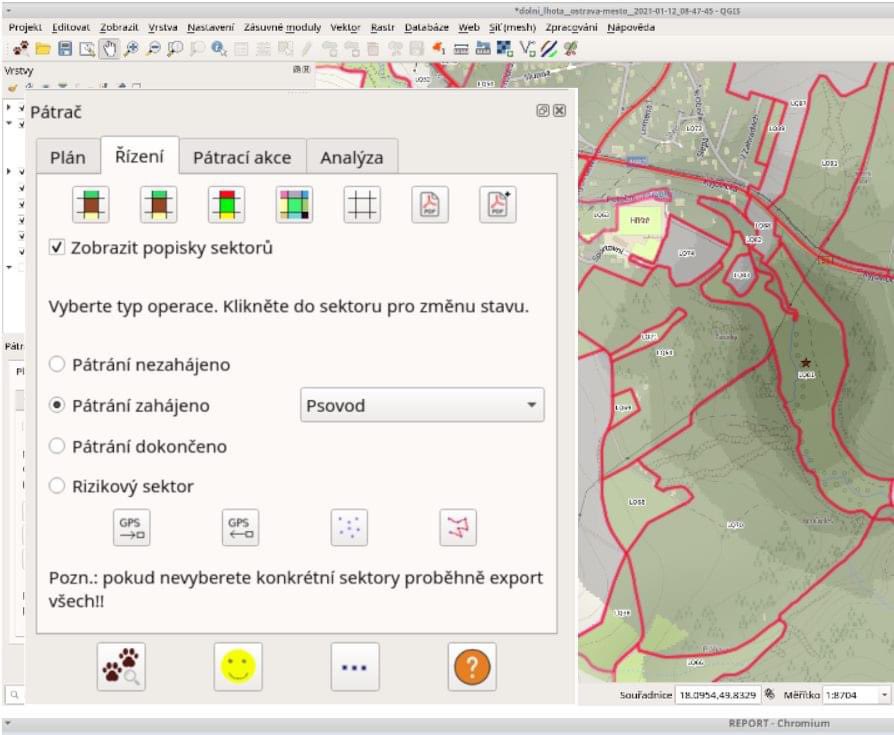Click the star marker on the map
The width and height of the screenshot is (894, 735).
pos(806,362)
